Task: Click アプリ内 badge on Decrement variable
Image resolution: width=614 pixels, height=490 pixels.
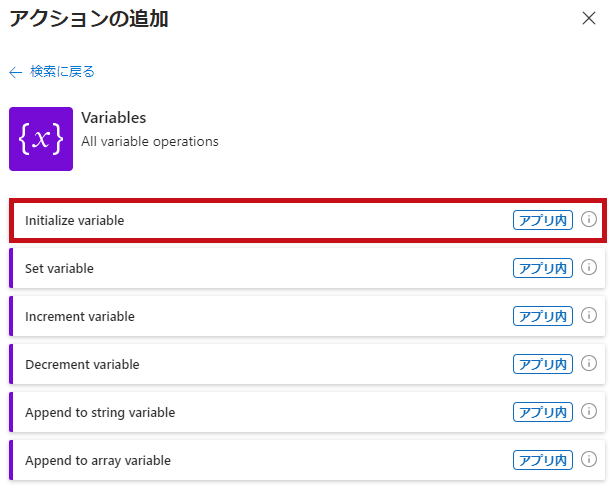Action: pyautogui.click(x=543, y=364)
